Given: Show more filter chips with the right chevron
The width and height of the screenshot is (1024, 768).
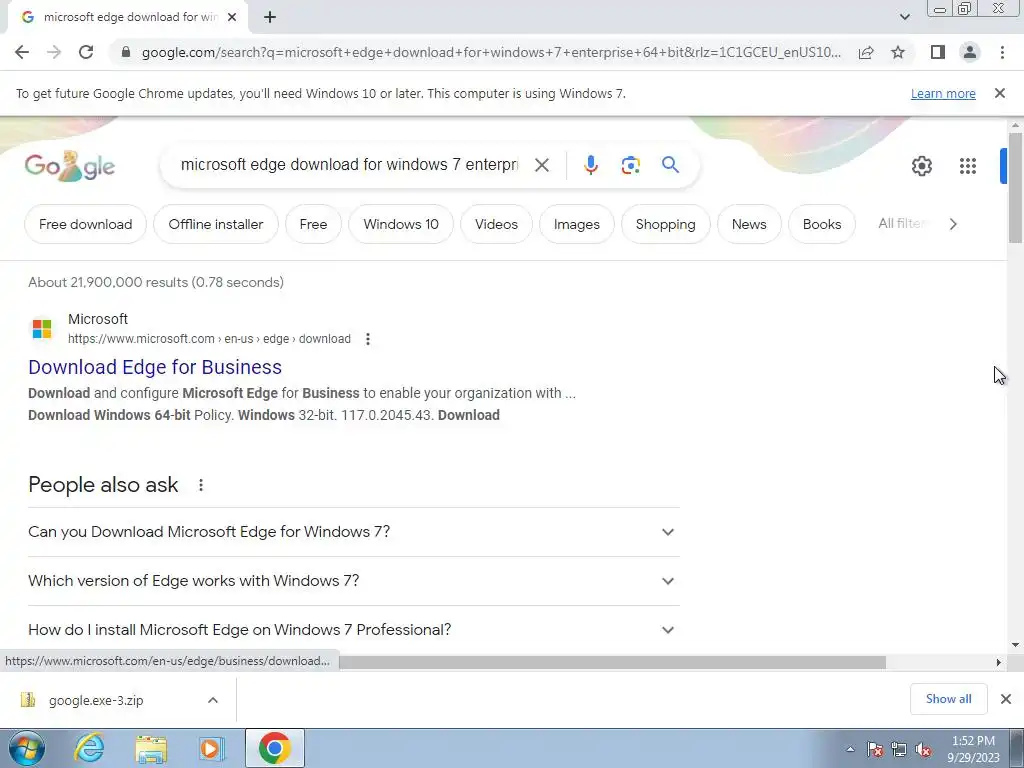Looking at the screenshot, I should (x=953, y=224).
